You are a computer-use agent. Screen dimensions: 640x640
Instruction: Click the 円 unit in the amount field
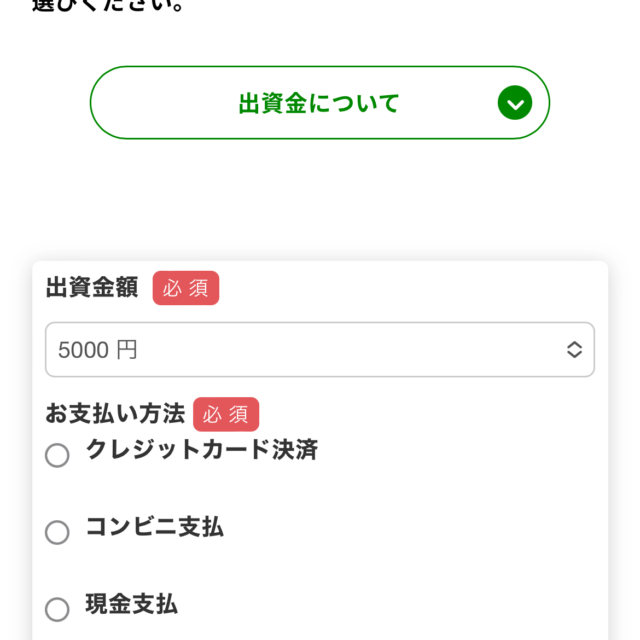pyautogui.click(x=126, y=350)
